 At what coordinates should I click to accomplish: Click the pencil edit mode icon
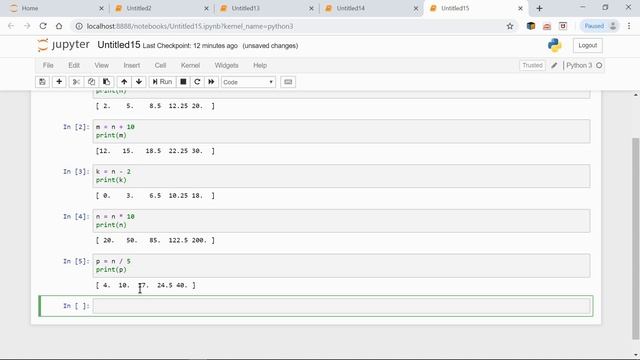[x=554, y=65]
